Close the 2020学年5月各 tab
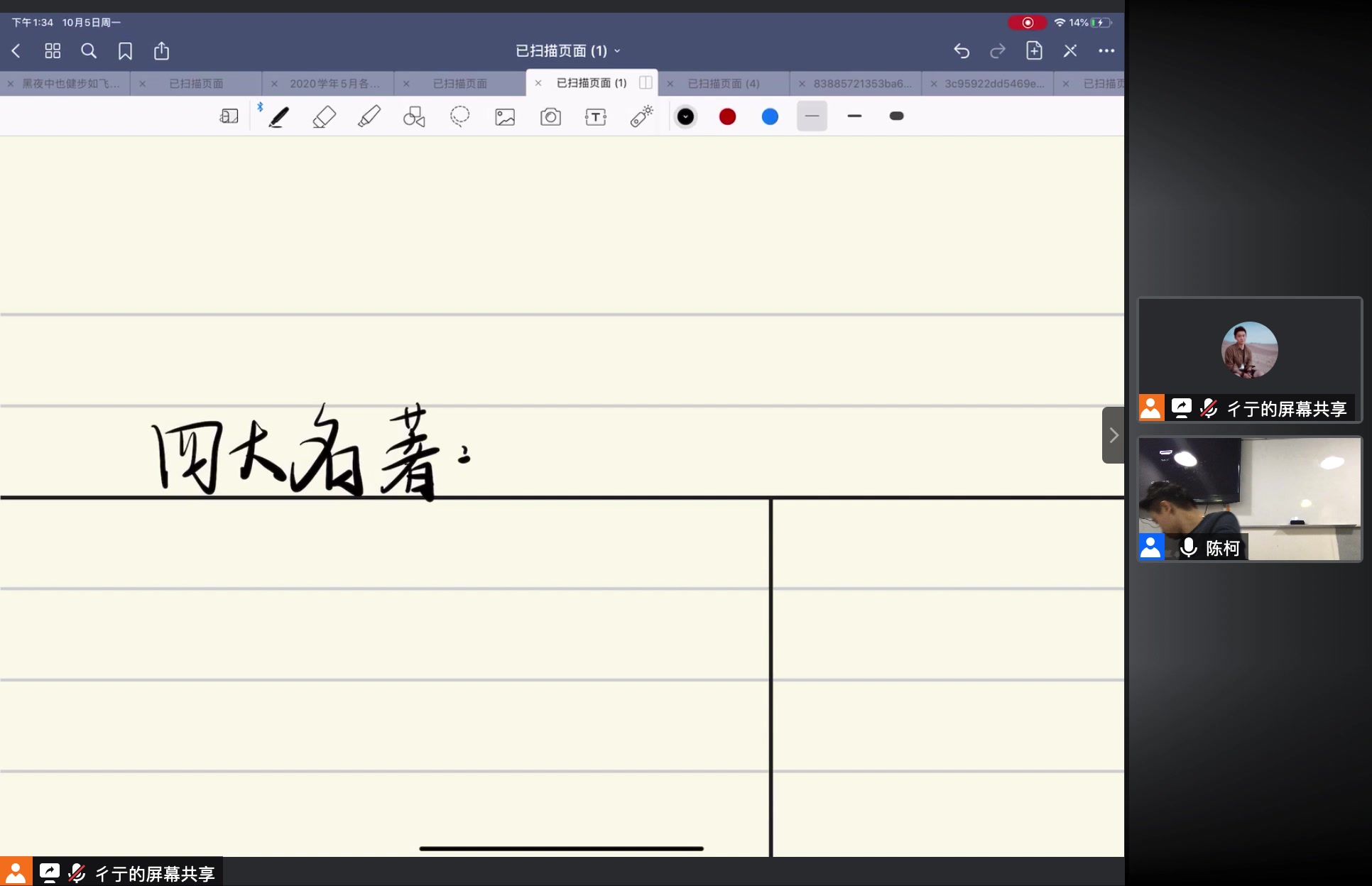 [274, 84]
